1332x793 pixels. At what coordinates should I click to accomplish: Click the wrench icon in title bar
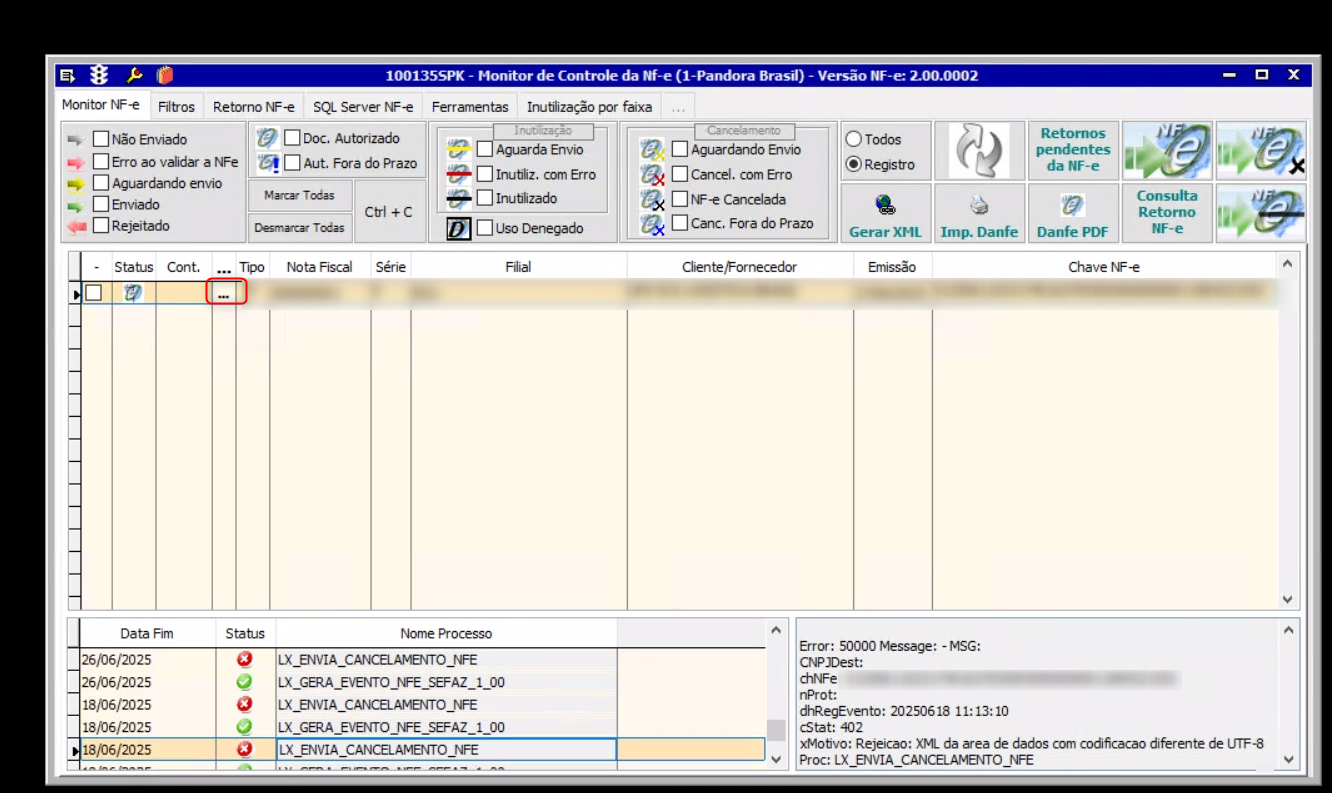click(133, 75)
